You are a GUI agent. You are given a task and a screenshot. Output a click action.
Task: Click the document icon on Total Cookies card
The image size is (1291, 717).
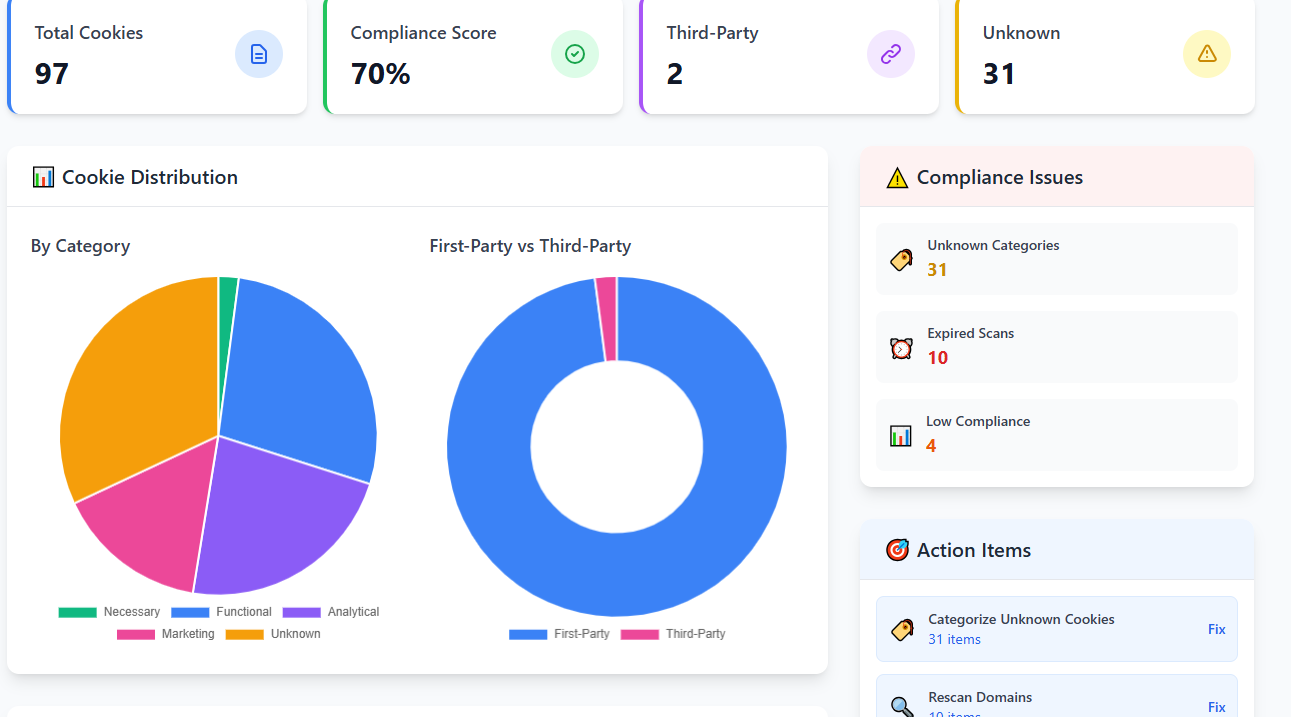click(259, 54)
